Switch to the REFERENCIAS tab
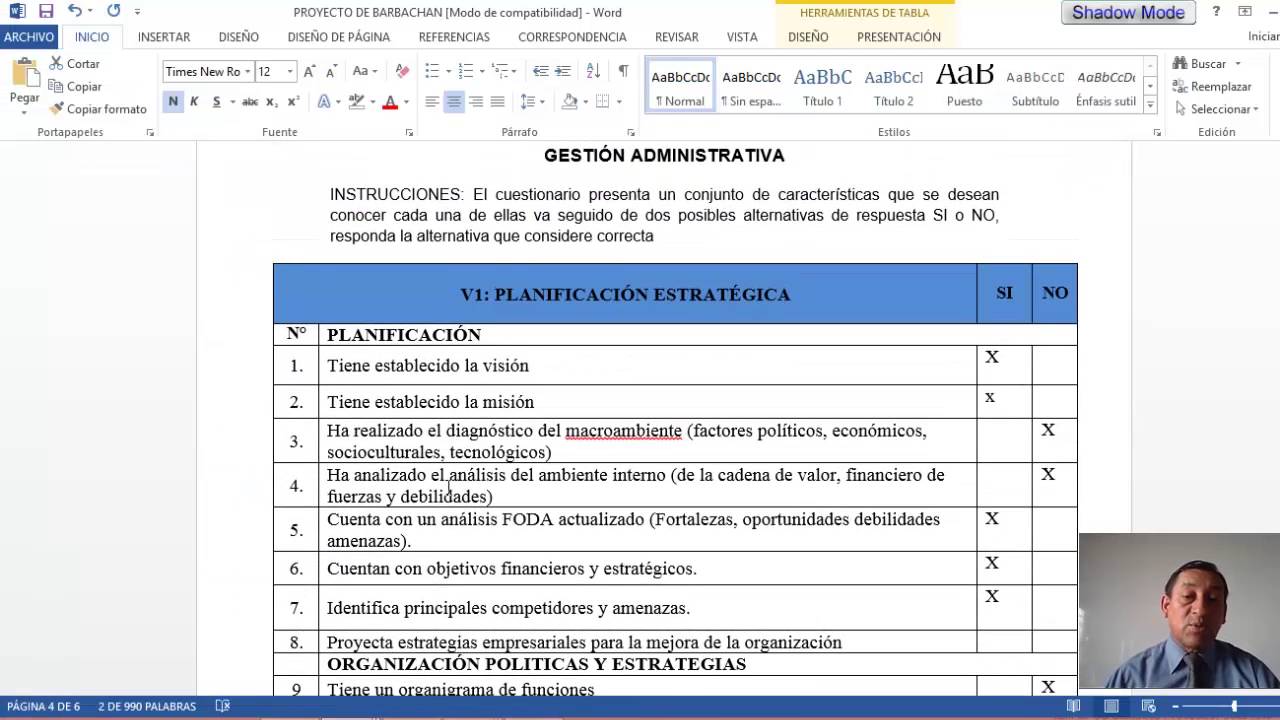This screenshot has height=720, width=1280. pyautogui.click(x=454, y=37)
